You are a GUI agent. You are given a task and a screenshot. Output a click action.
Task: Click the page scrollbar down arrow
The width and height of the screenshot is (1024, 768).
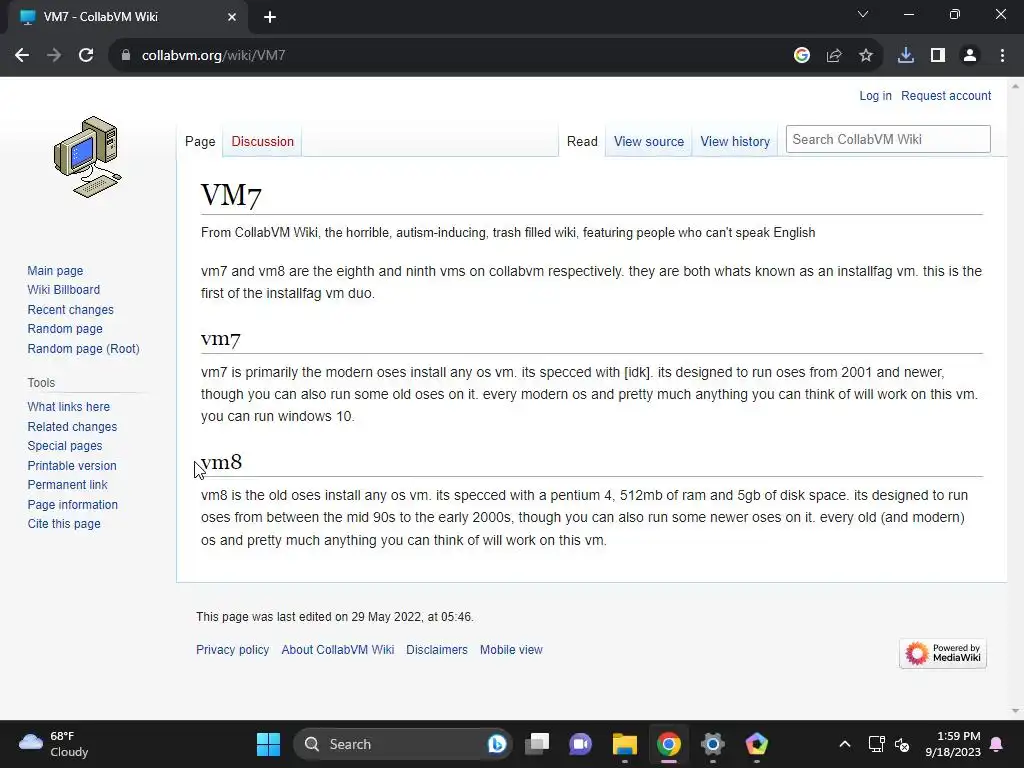1015,711
